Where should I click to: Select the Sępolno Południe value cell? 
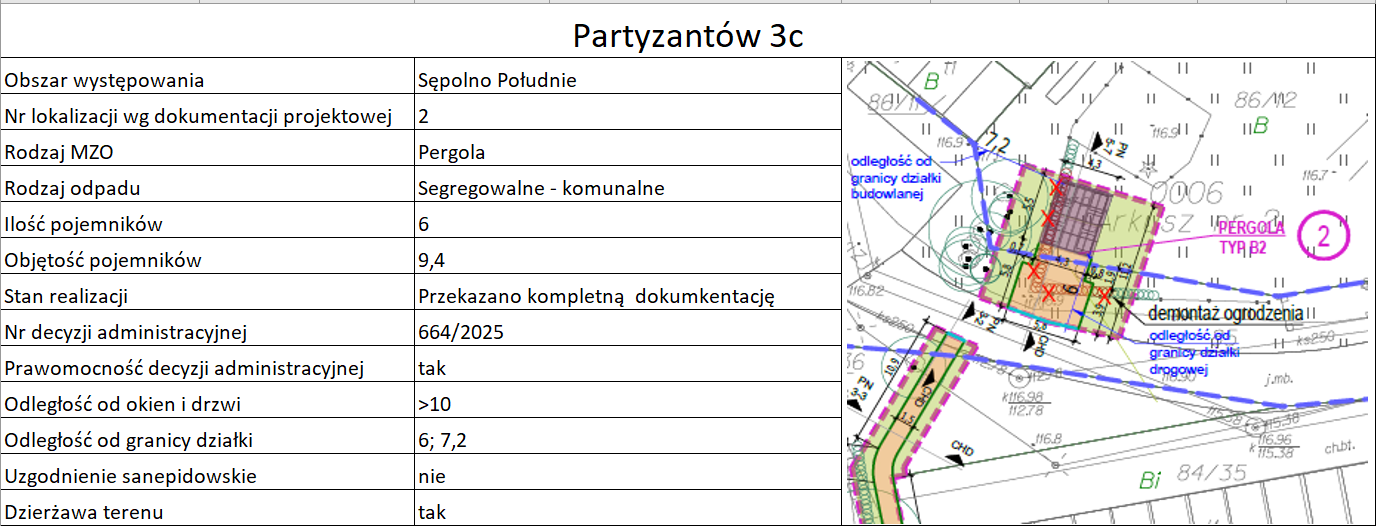coord(626,80)
